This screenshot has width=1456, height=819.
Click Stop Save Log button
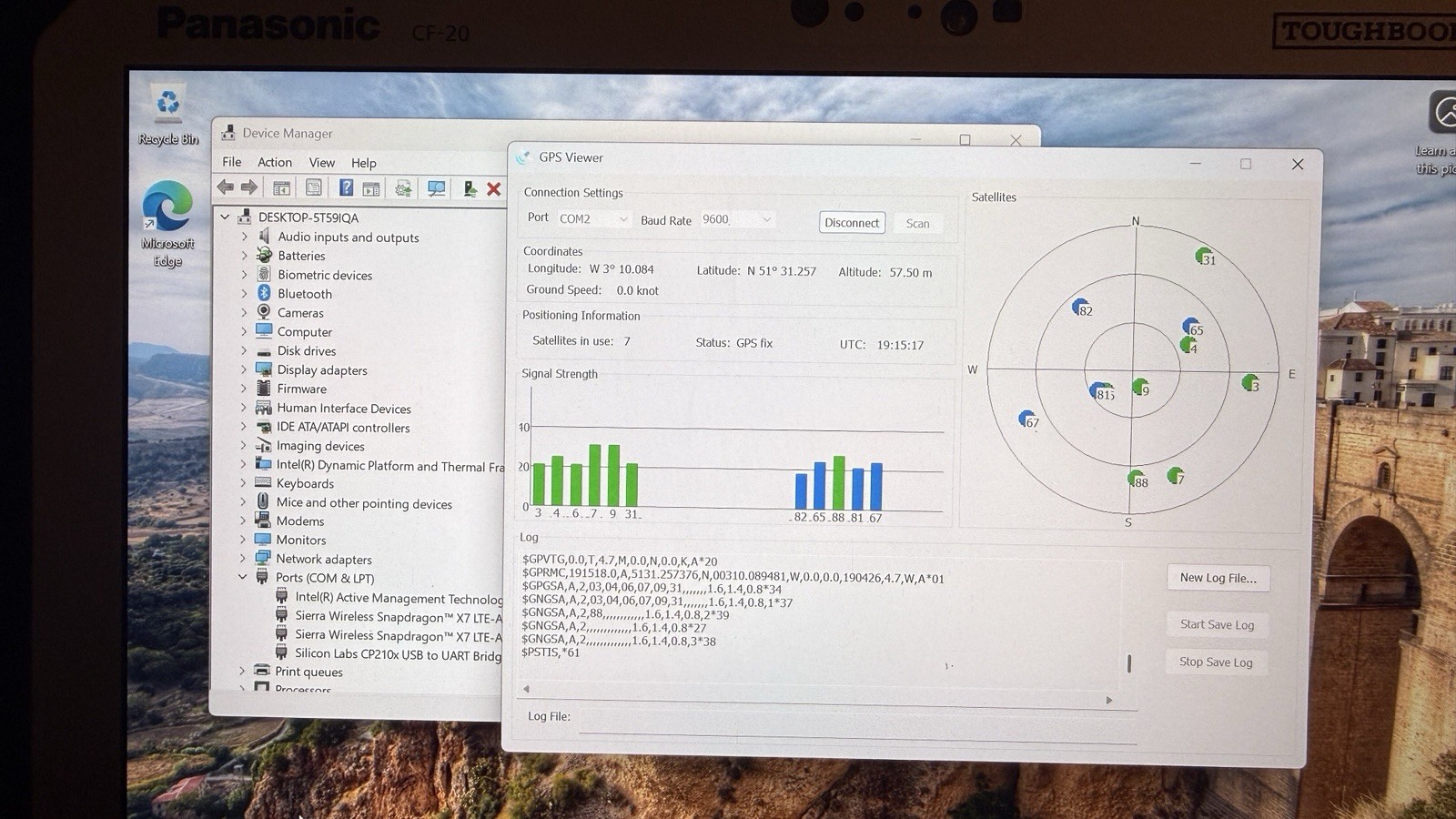click(x=1216, y=662)
